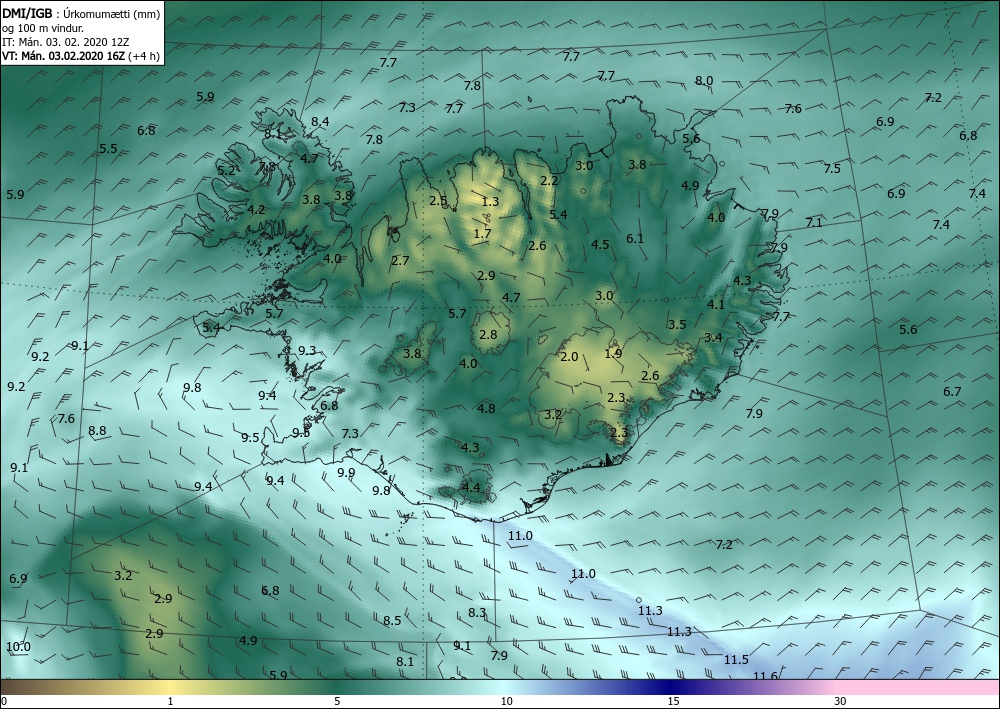The width and height of the screenshot is (1000, 709).
Task: Click the map value 4.1
Action: [x=716, y=304]
